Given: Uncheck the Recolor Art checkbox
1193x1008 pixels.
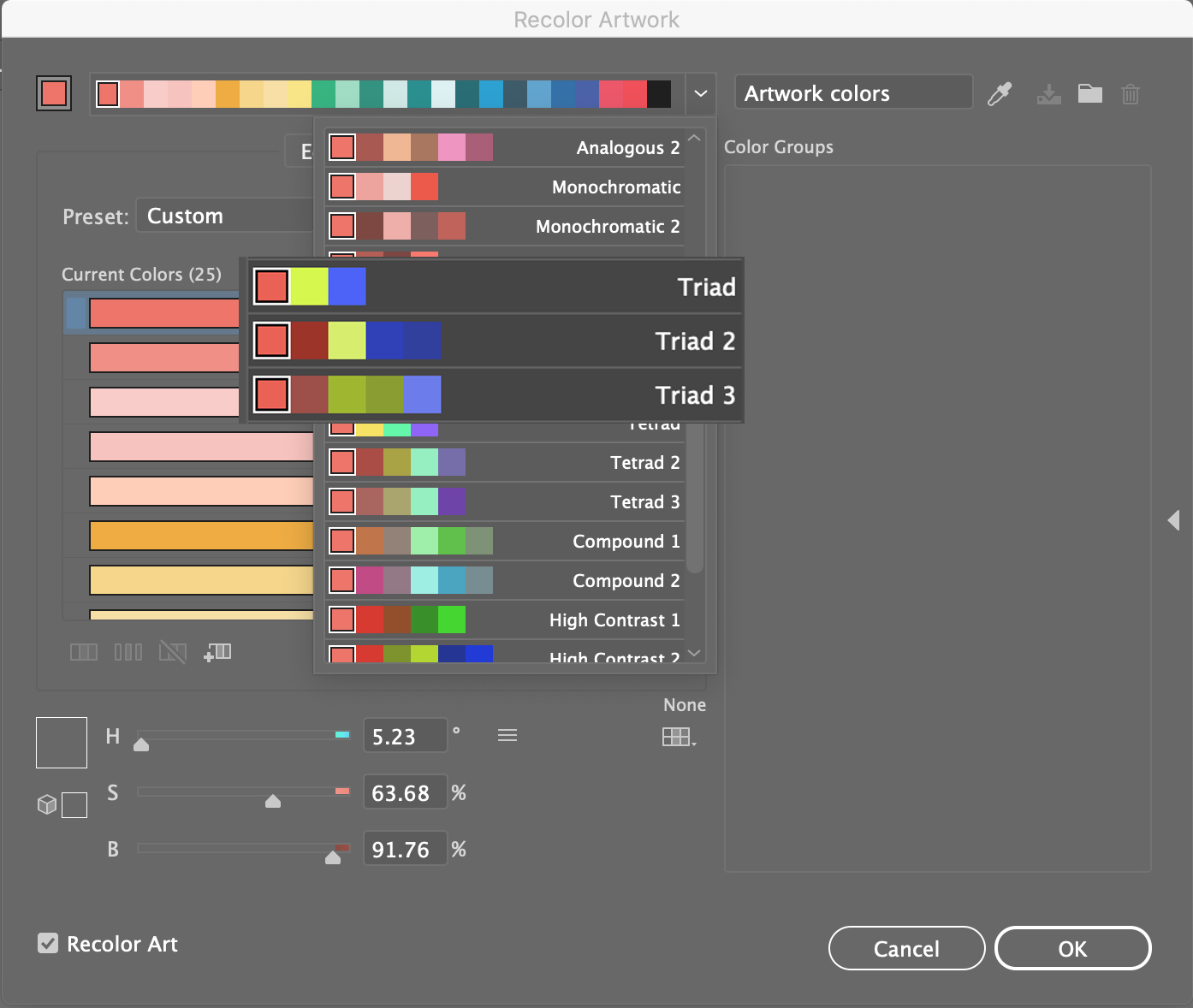Looking at the screenshot, I should click(x=49, y=943).
